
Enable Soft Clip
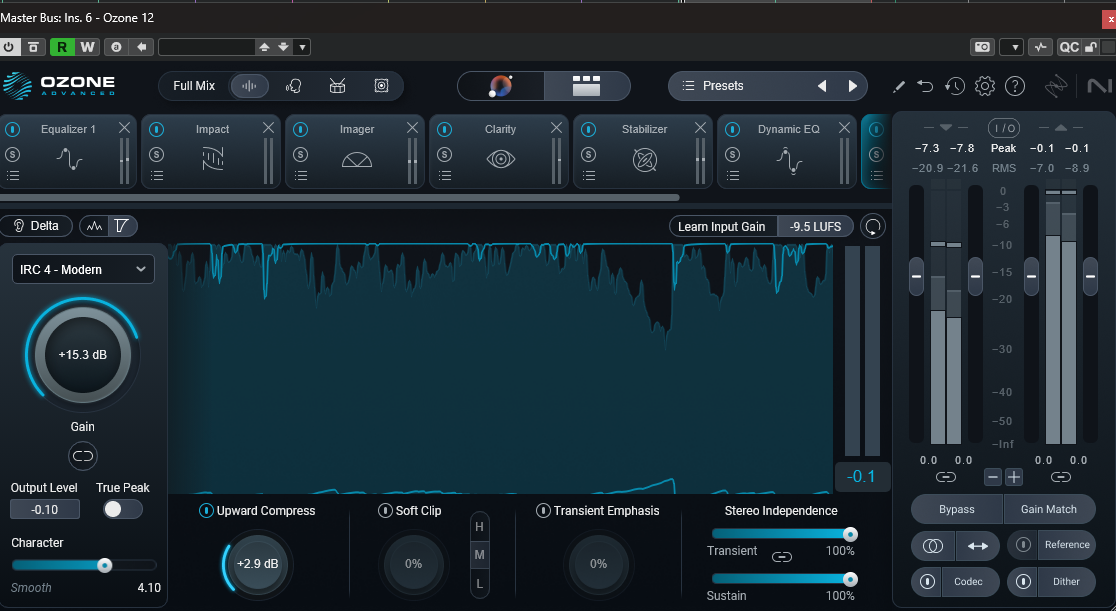(x=385, y=511)
